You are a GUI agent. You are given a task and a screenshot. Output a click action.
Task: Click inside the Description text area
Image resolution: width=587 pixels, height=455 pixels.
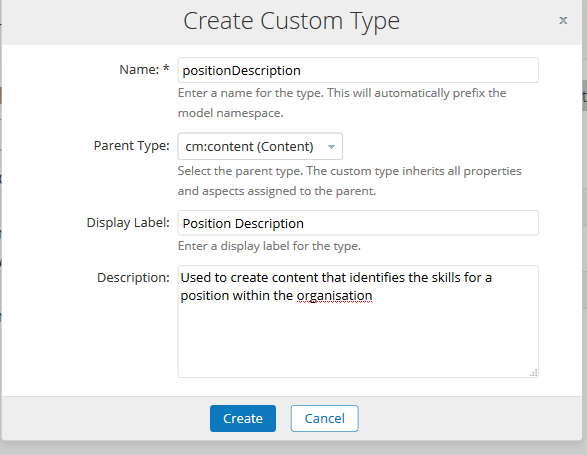358,321
